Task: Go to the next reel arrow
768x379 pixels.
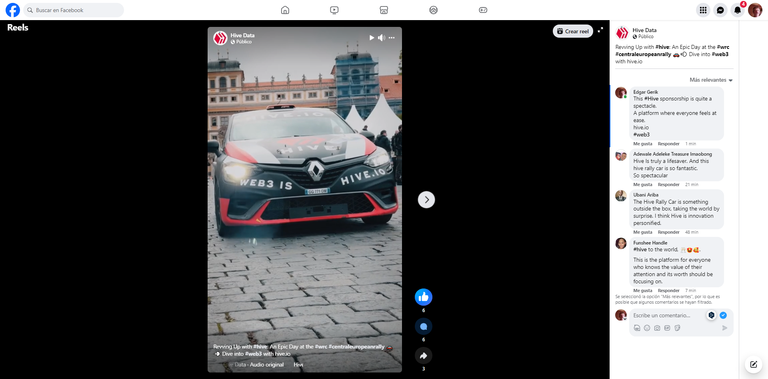Action: [x=426, y=199]
